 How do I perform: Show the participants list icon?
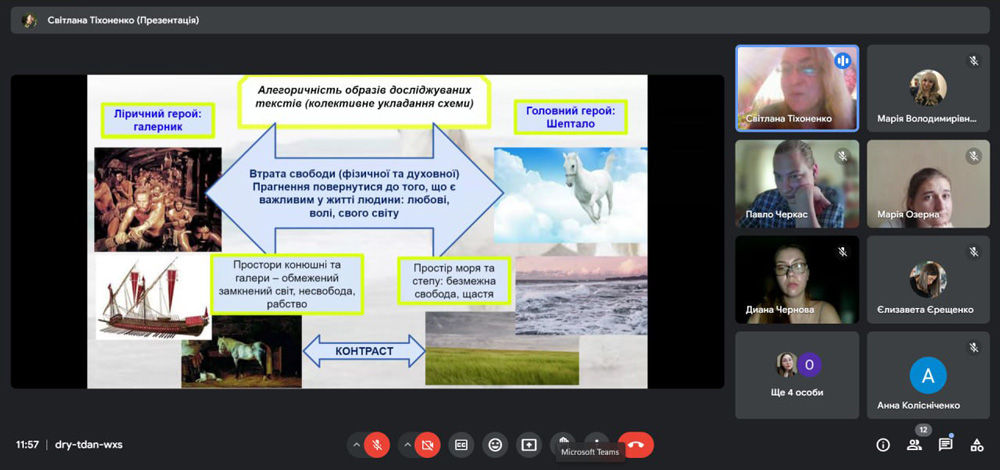pos(914,445)
